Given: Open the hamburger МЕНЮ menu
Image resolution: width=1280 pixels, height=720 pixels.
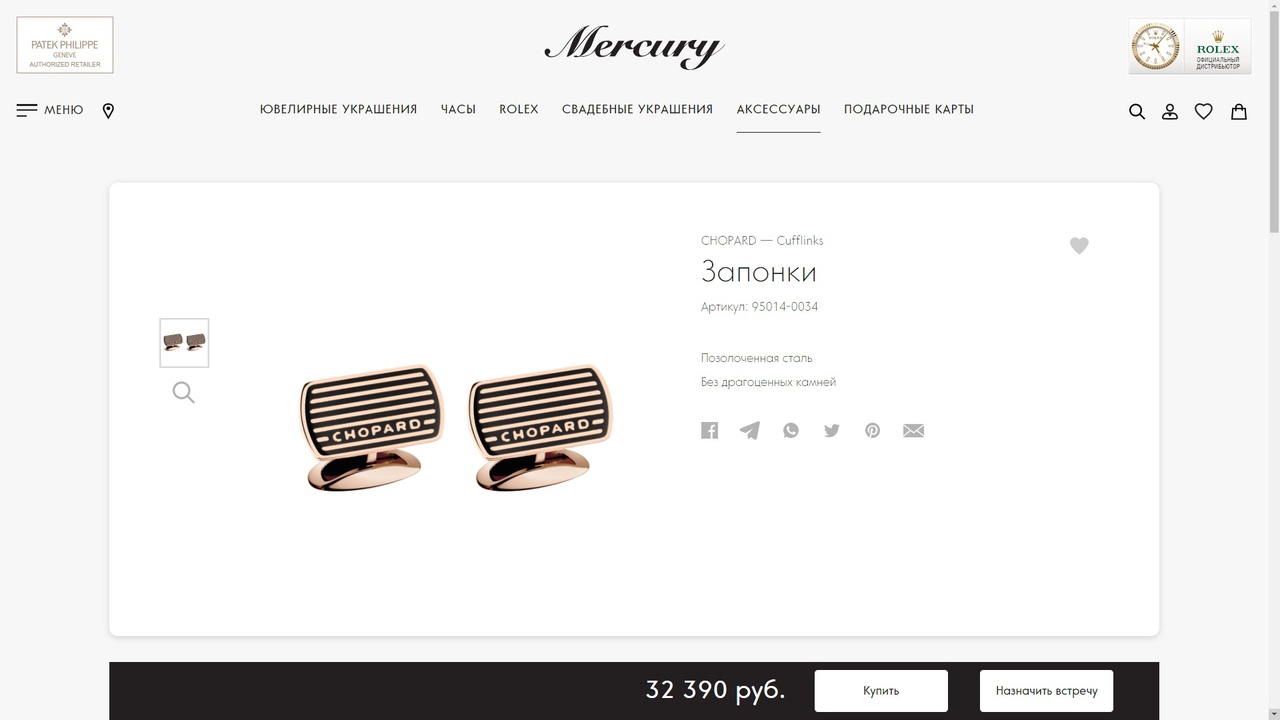Looking at the screenshot, I should coord(50,110).
